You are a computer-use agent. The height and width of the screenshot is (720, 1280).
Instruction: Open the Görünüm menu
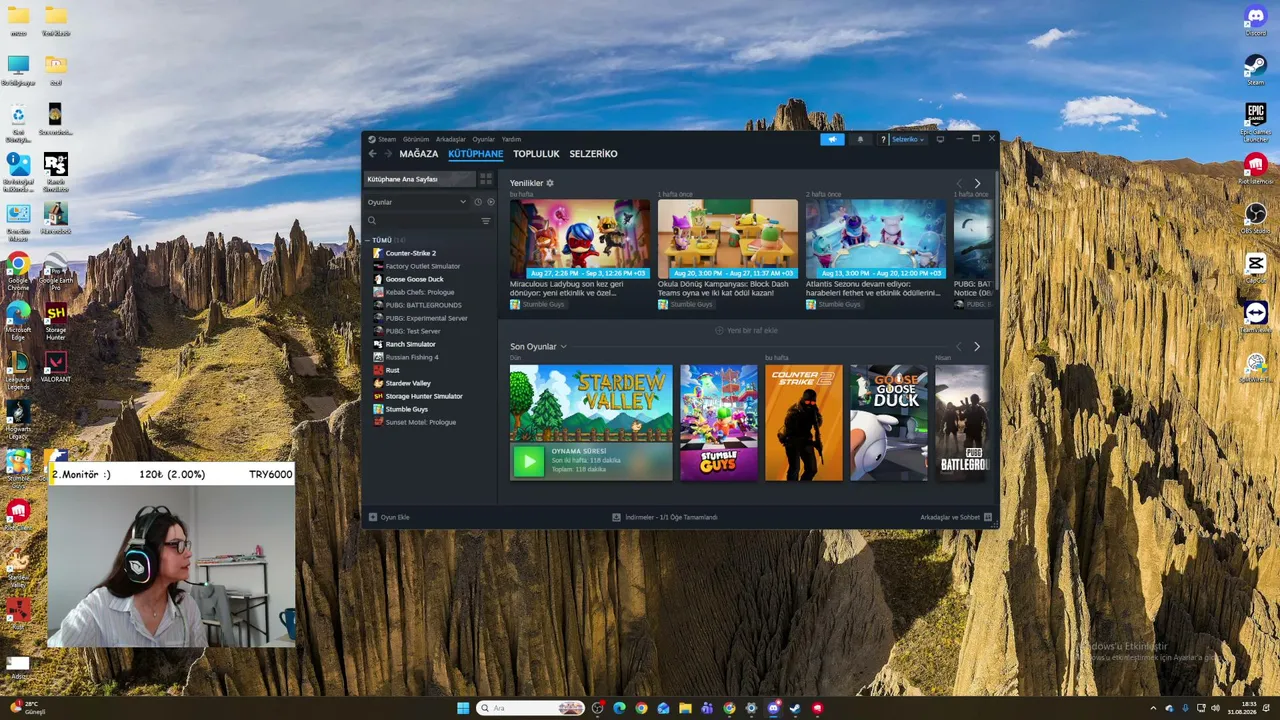pyautogui.click(x=416, y=139)
